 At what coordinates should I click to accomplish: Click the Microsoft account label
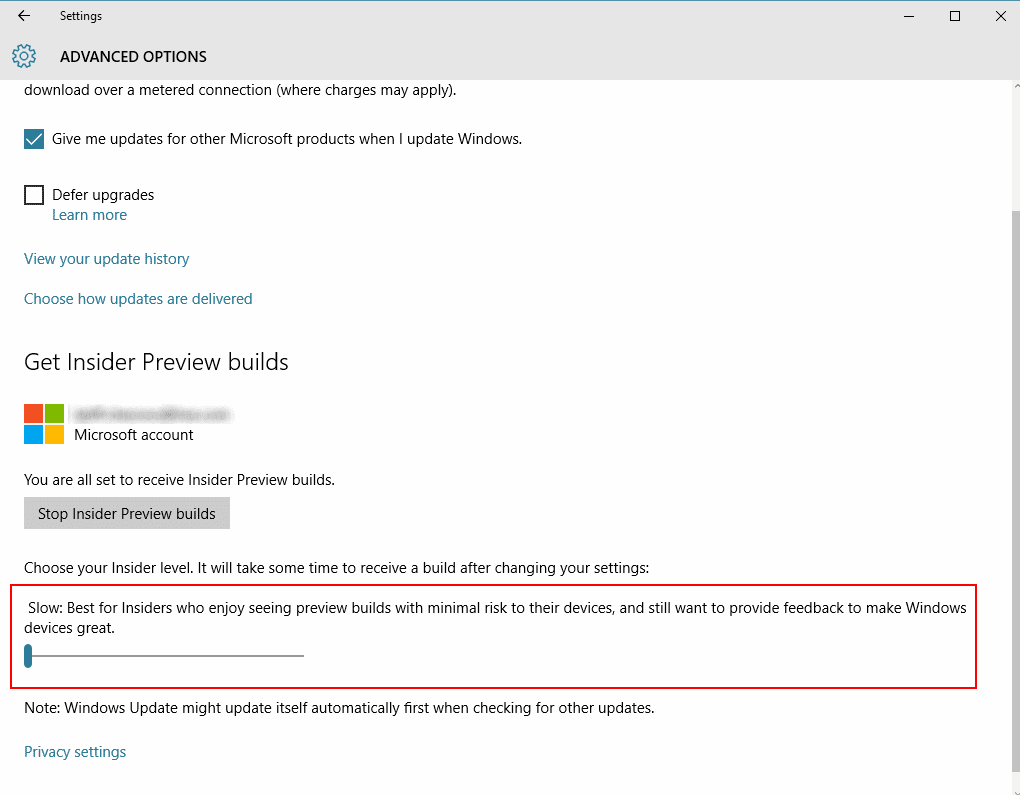133,435
